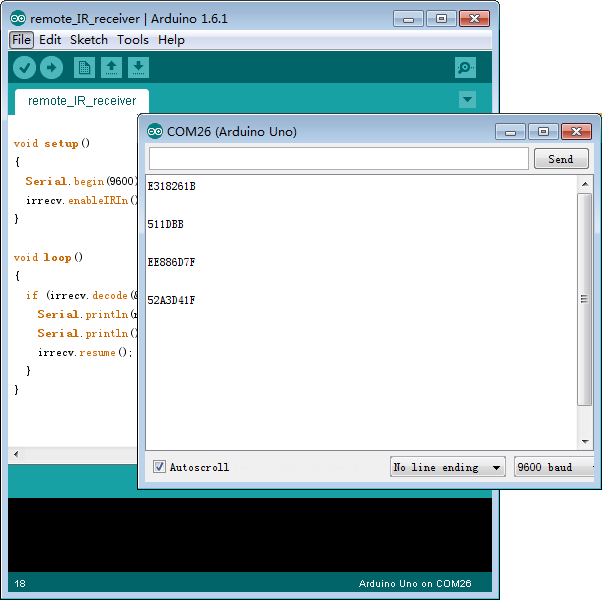This screenshot has width=603, height=600.
Task: Click the E318261B output line
Action: tap(172, 186)
